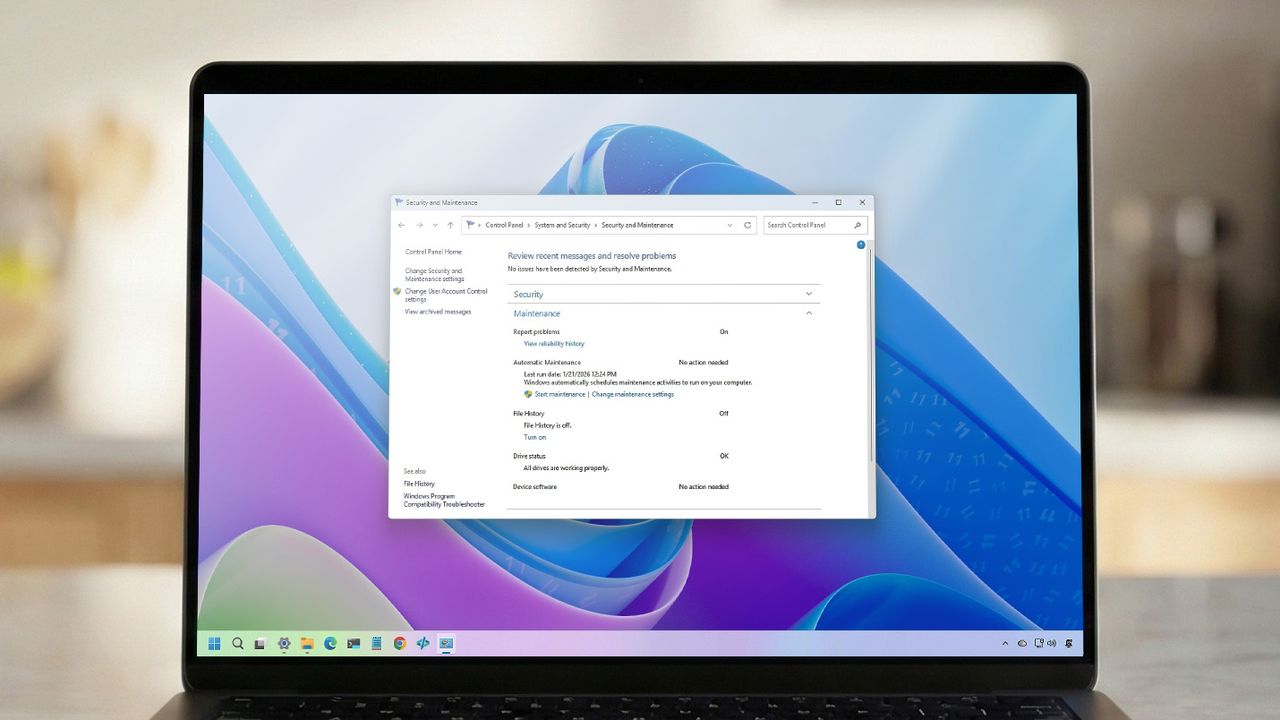Open Settings via the taskbar gear icon
The height and width of the screenshot is (720, 1280).
click(283, 643)
